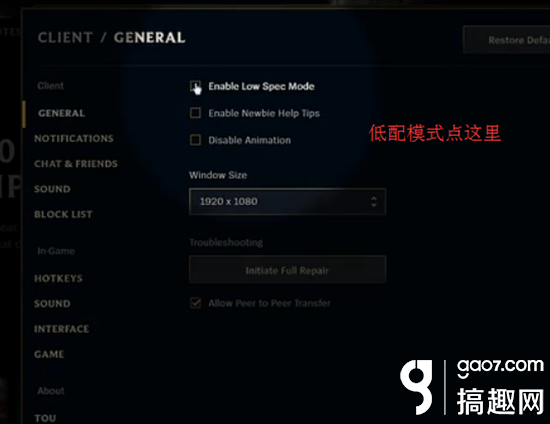Open the Interface settings section
Image resolution: width=550 pixels, height=424 pixels.
coord(61,329)
